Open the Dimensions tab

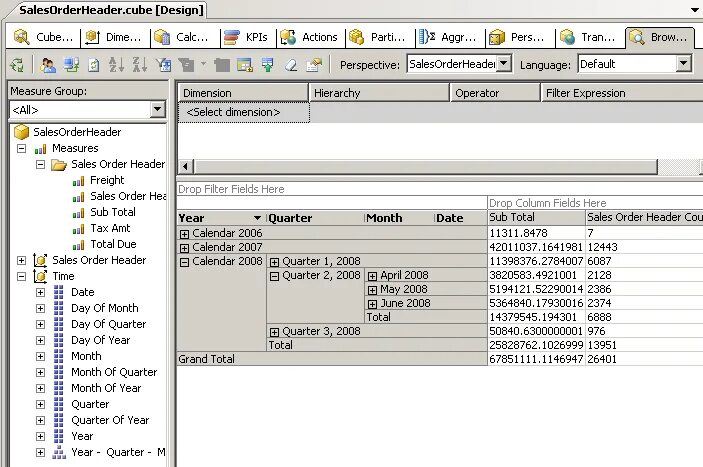[x=113, y=37]
